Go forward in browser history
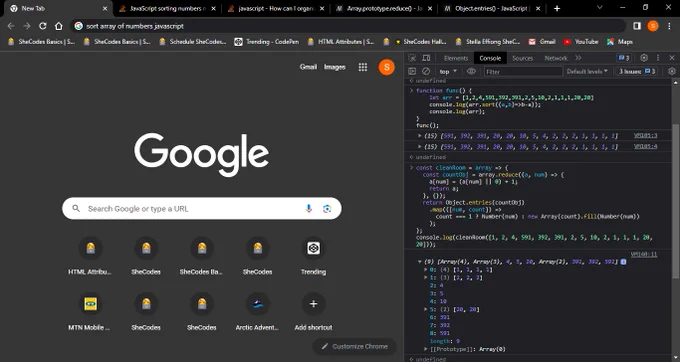Image resolution: width=680 pixels, height=362 pixels. (x=27, y=26)
